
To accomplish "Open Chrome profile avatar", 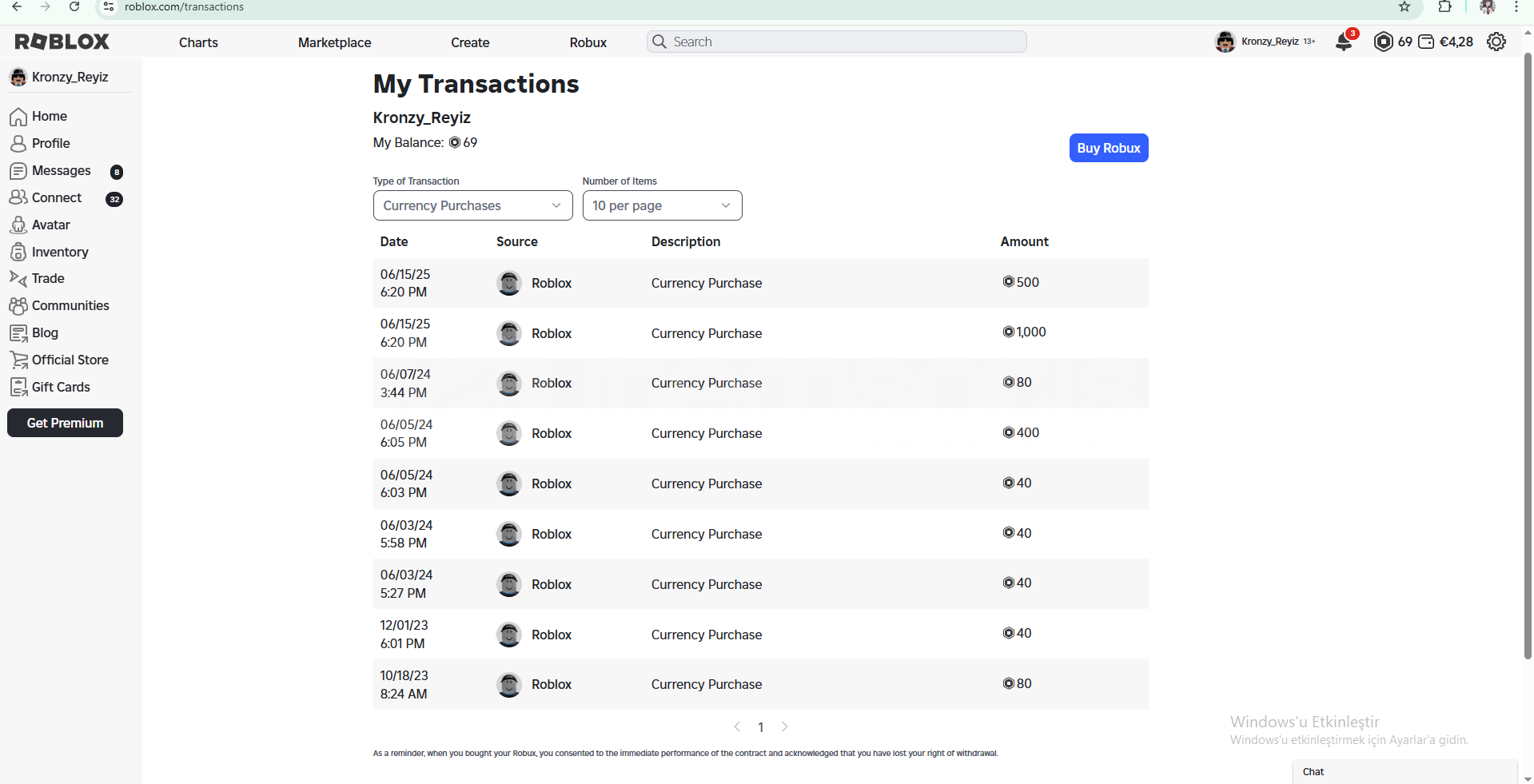I will pyautogui.click(x=1488, y=7).
